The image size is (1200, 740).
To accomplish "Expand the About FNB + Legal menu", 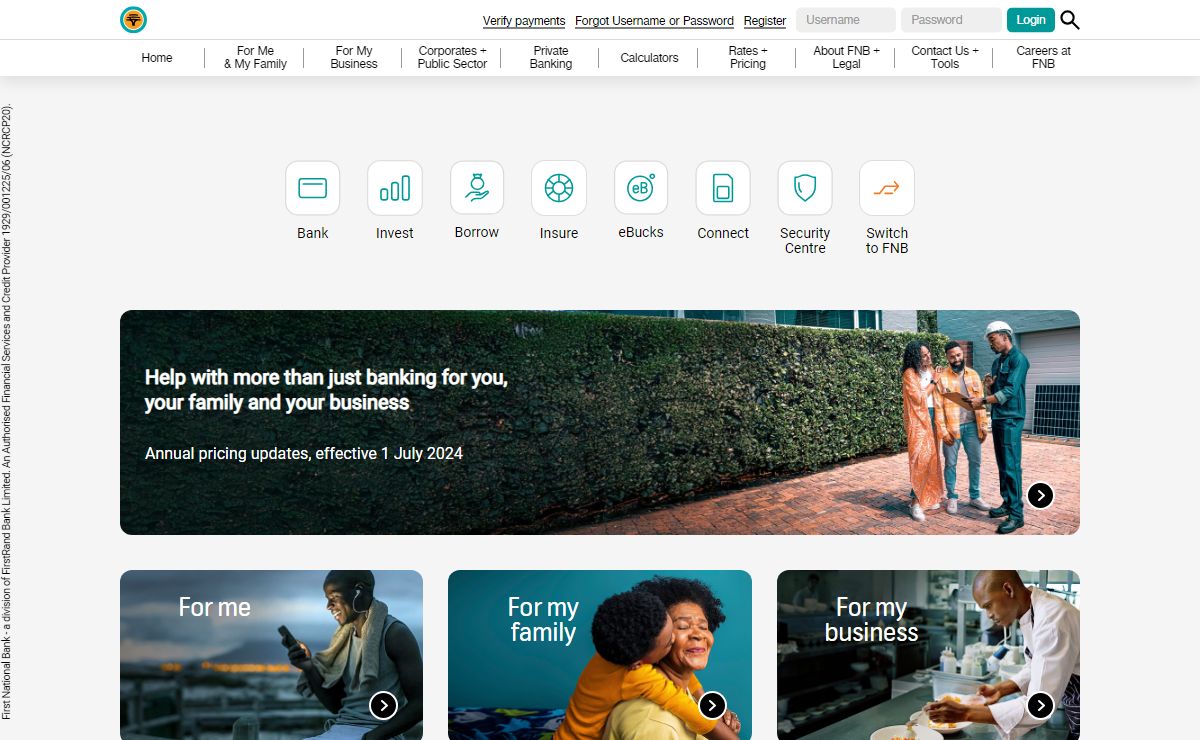I will (x=846, y=57).
